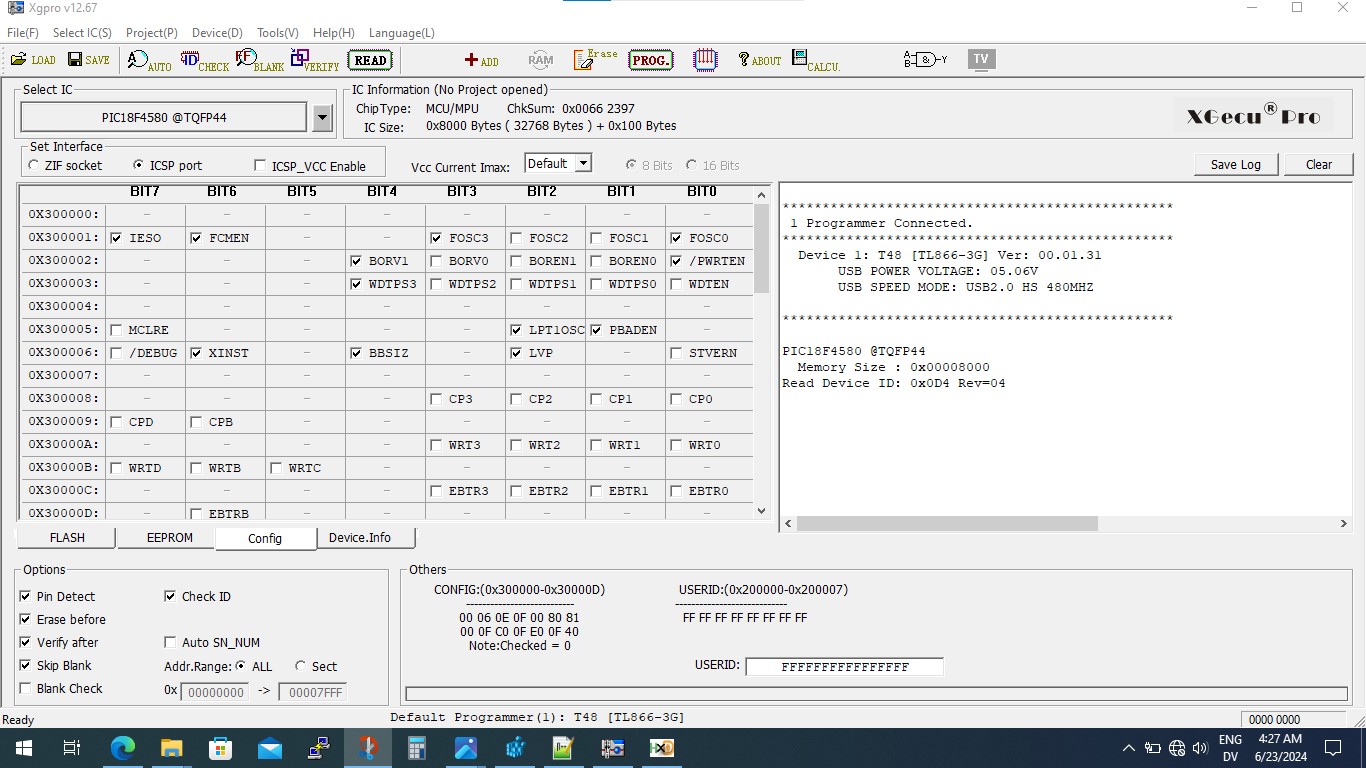The image size is (1366, 768).
Task: Open the ABOUT toolbar item
Action: click(760, 60)
